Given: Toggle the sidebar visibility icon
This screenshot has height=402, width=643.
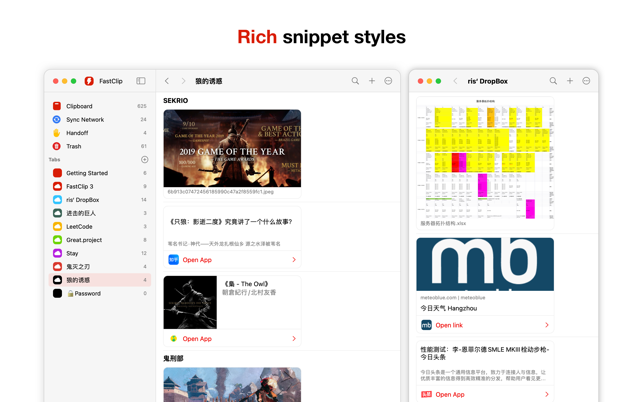Looking at the screenshot, I should (x=141, y=81).
